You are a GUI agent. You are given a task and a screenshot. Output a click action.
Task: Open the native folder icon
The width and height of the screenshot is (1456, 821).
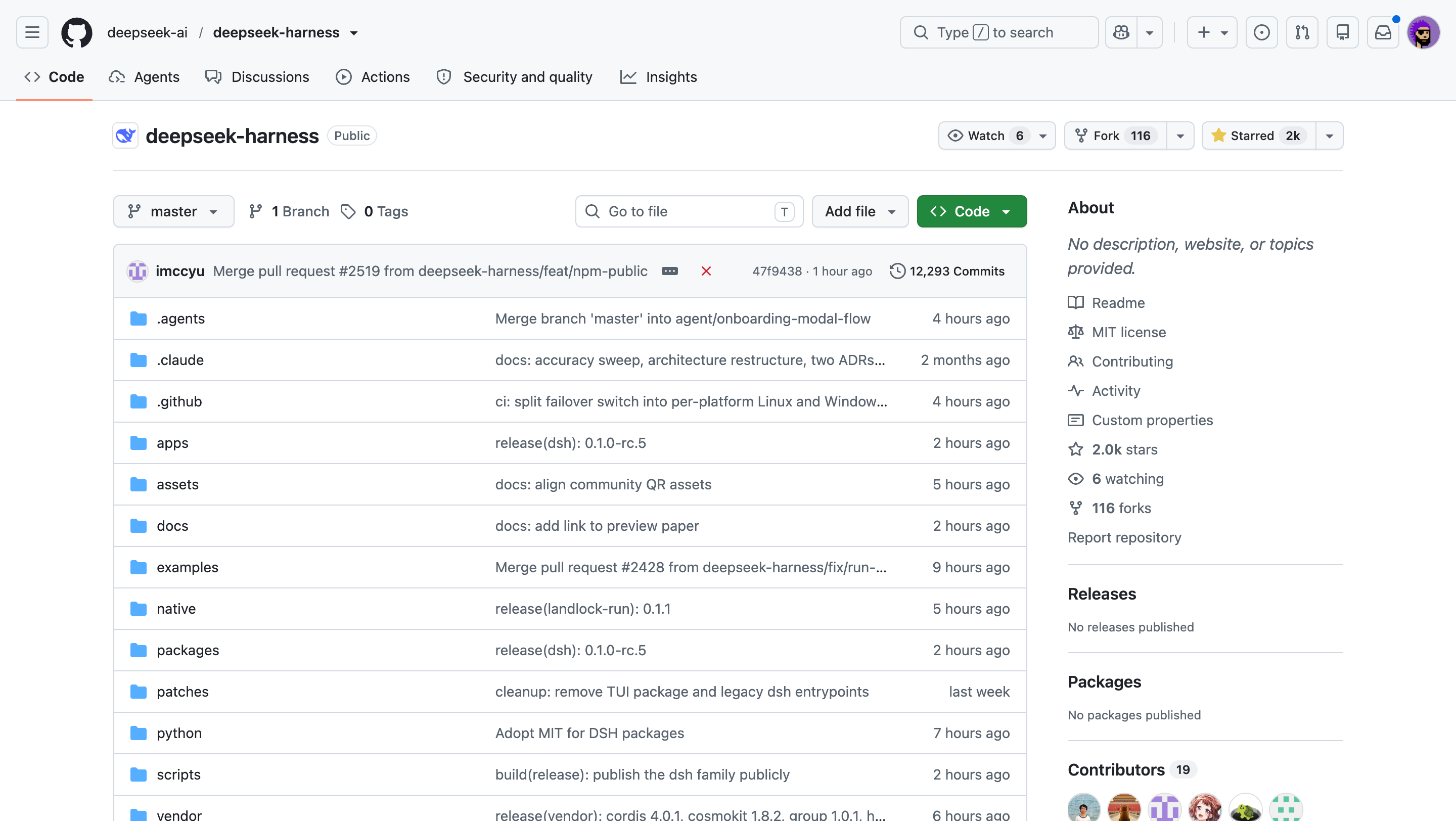[x=139, y=609]
